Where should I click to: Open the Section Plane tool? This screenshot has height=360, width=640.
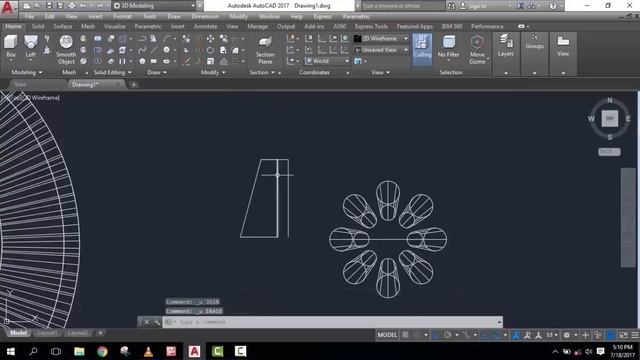[x=265, y=50]
